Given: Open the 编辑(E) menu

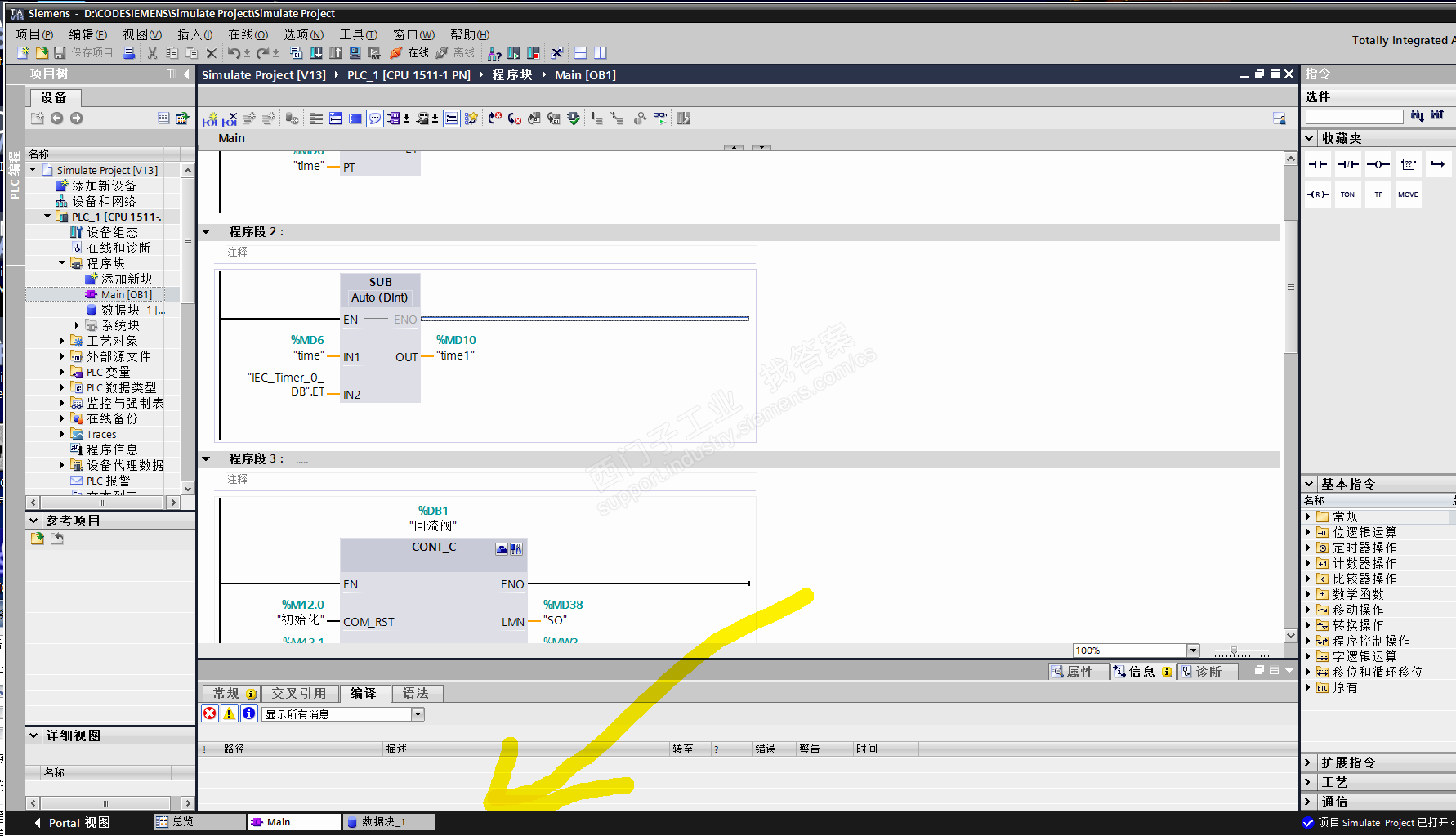Looking at the screenshot, I should point(88,34).
